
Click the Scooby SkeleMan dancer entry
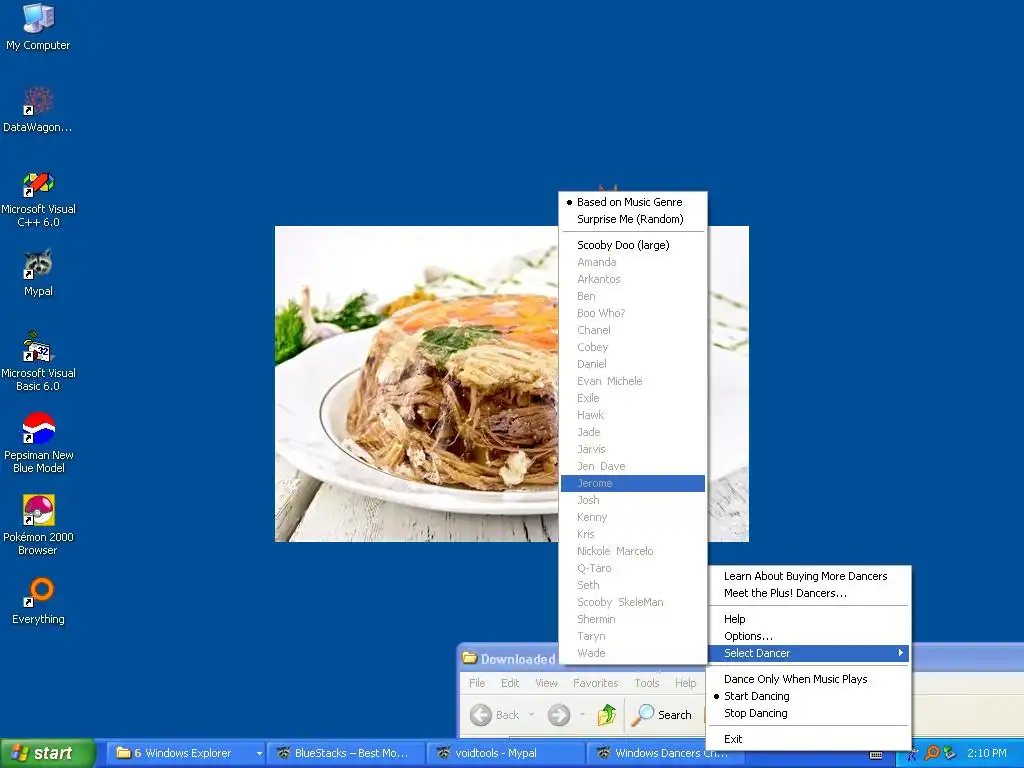(633, 602)
